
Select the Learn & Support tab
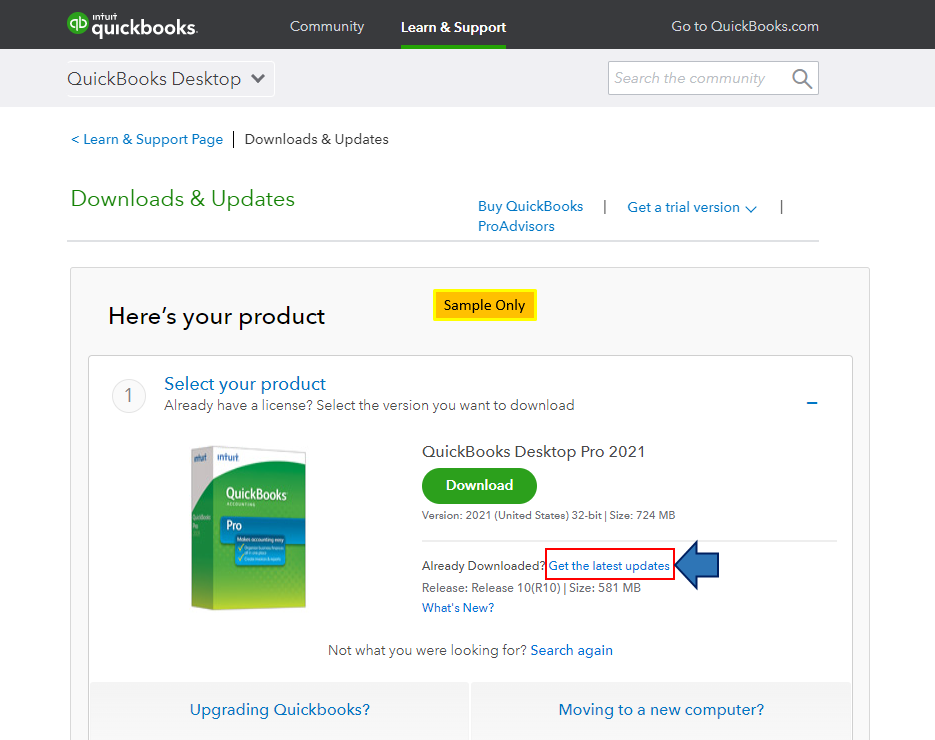453,27
